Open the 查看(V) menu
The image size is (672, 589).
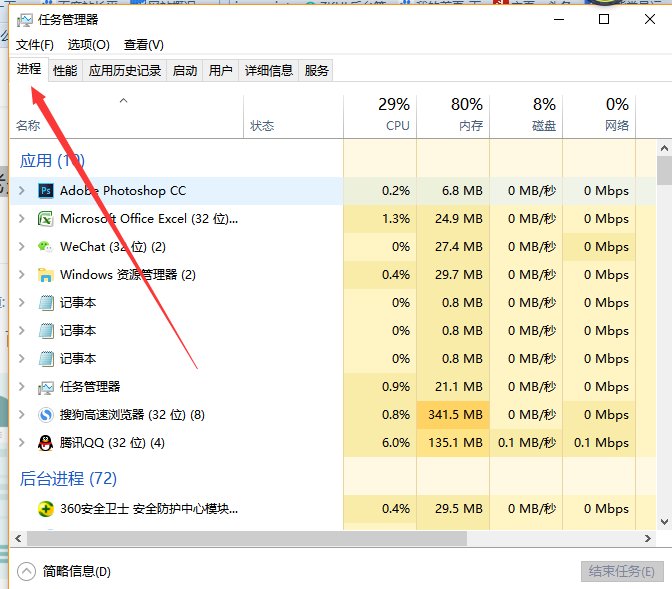pos(144,45)
